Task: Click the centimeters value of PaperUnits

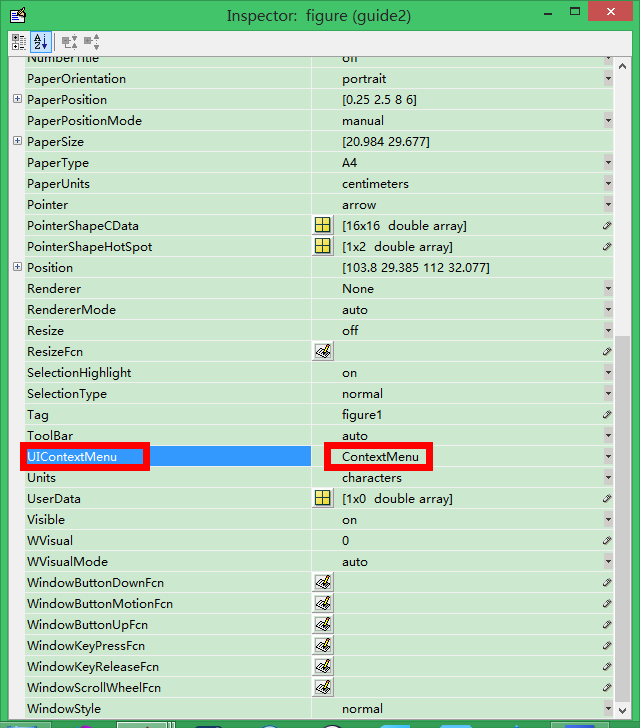Action: (x=375, y=184)
